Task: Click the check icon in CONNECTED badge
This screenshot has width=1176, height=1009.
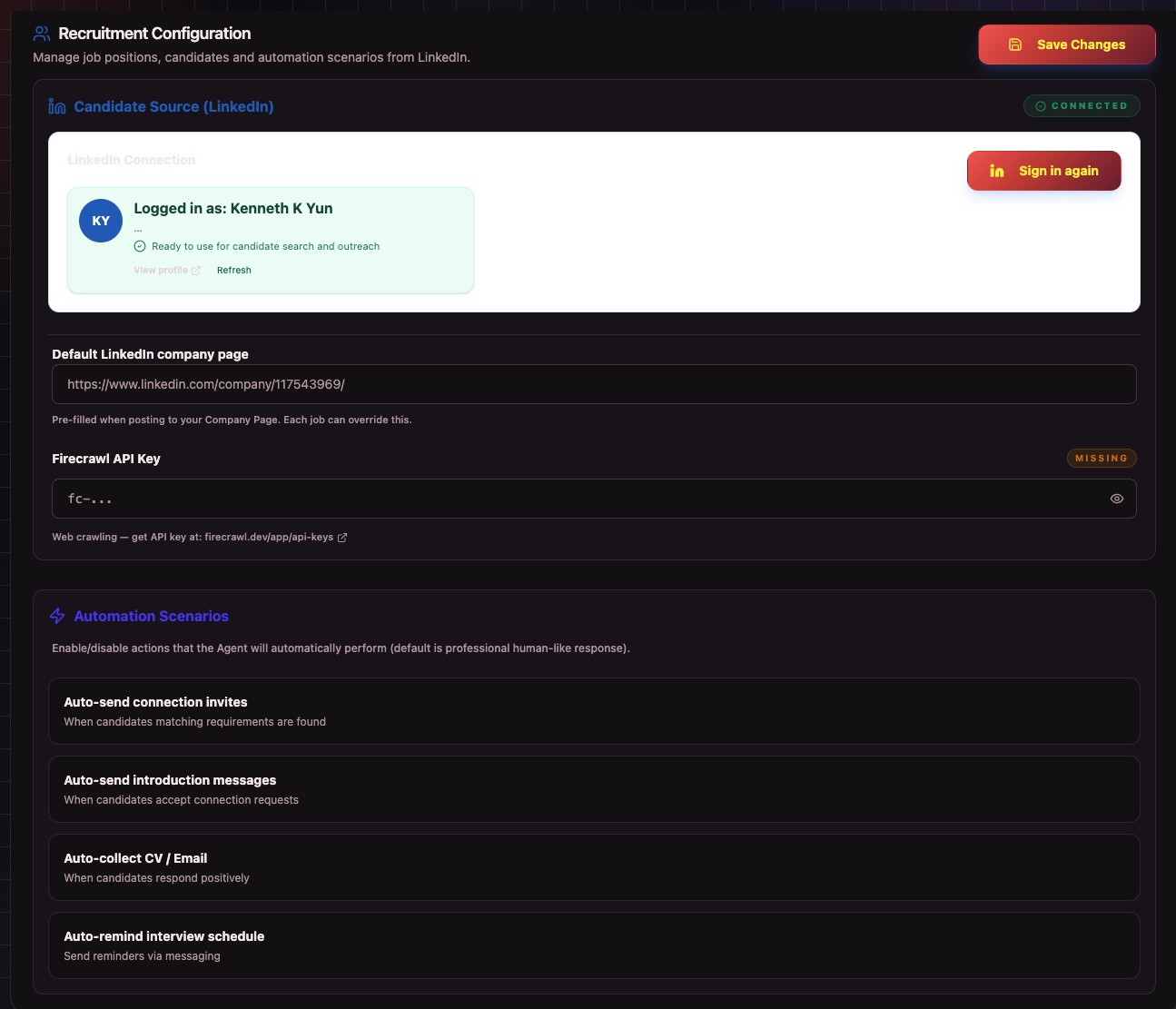Action: click(x=1041, y=106)
